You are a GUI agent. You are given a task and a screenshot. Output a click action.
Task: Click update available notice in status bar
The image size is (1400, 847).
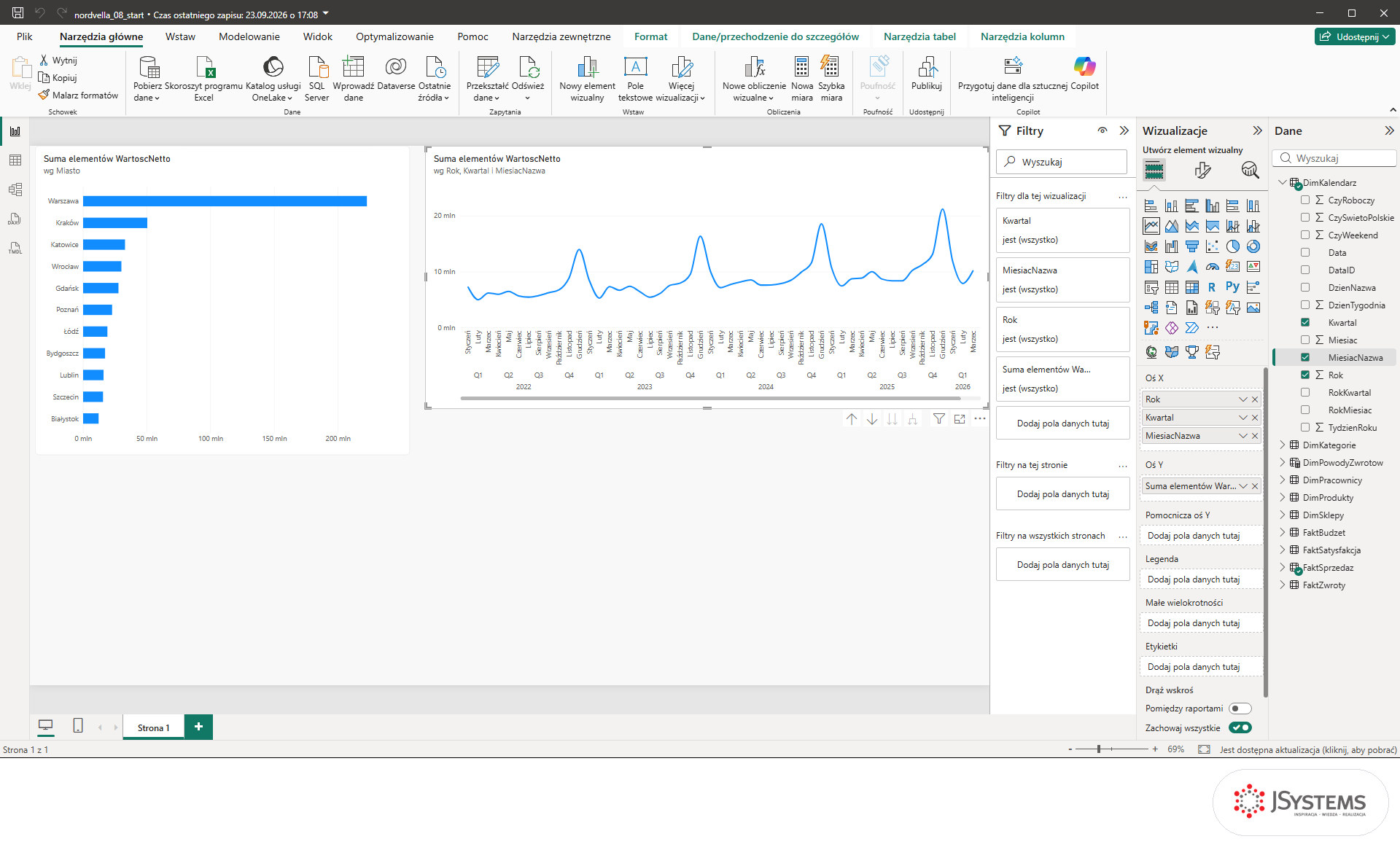coord(1308,749)
